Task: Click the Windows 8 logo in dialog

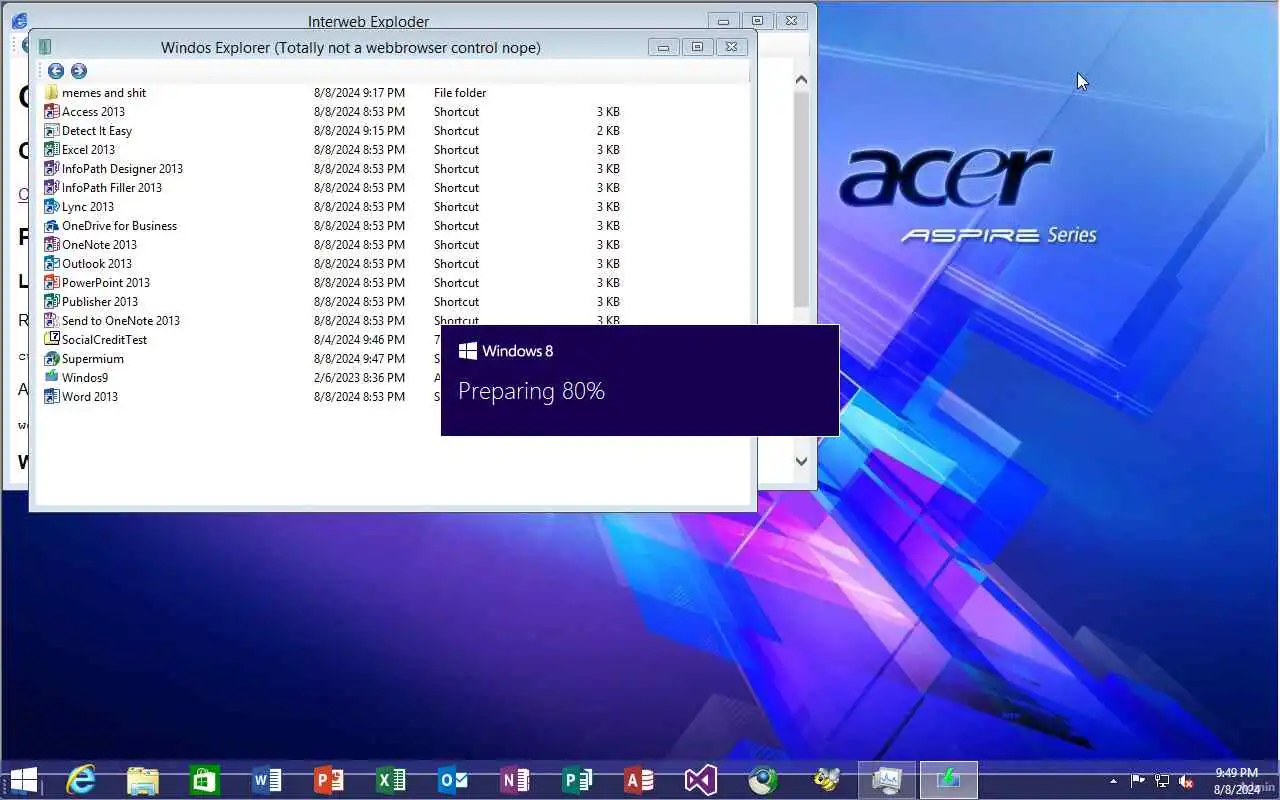Action: click(x=467, y=351)
